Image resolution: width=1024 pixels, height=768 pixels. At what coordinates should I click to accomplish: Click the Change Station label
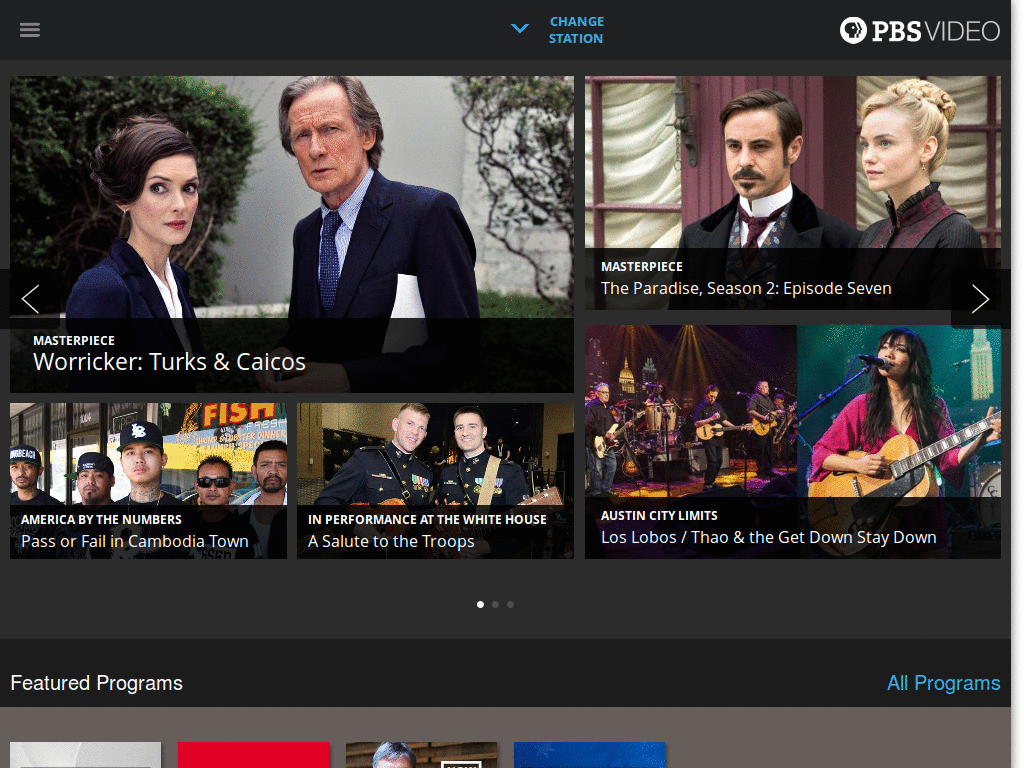pos(576,30)
